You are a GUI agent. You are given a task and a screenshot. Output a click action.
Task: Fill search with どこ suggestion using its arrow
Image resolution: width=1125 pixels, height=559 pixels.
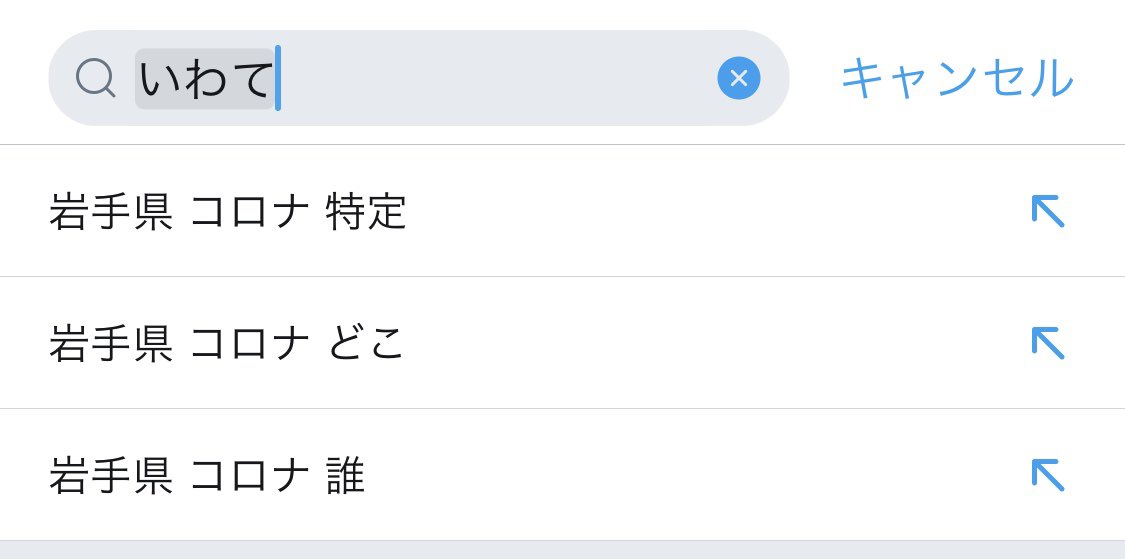(x=1048, y=343)
